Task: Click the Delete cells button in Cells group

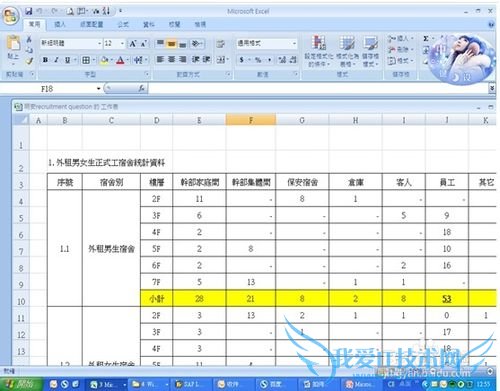Action: pyautogui.click(x=401, y=50)
